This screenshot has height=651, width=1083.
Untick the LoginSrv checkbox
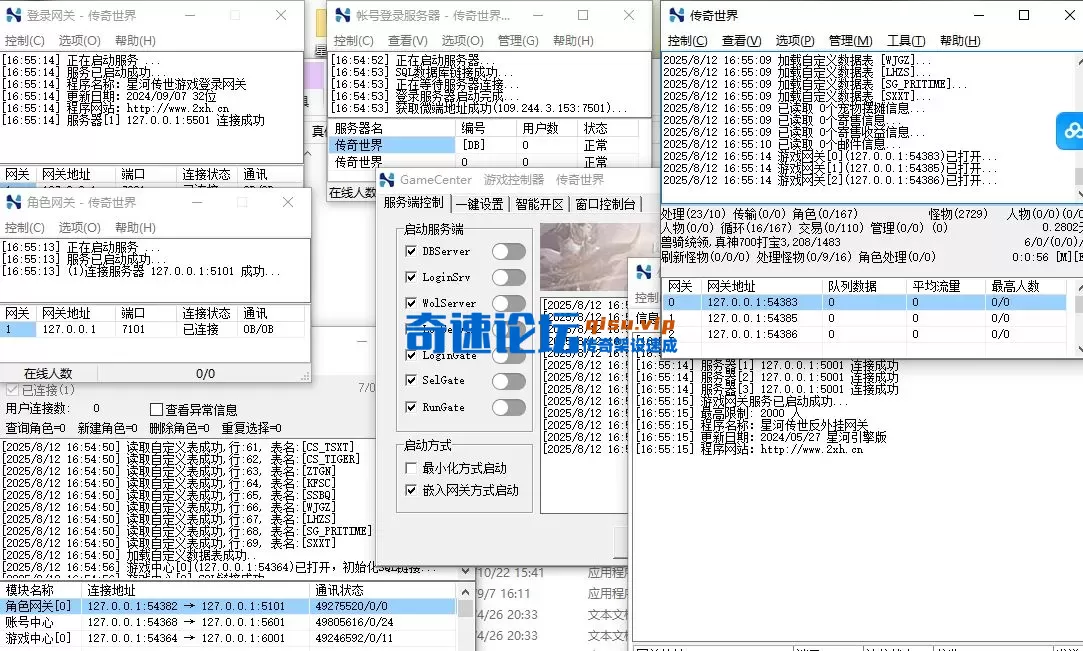point(411,277)
